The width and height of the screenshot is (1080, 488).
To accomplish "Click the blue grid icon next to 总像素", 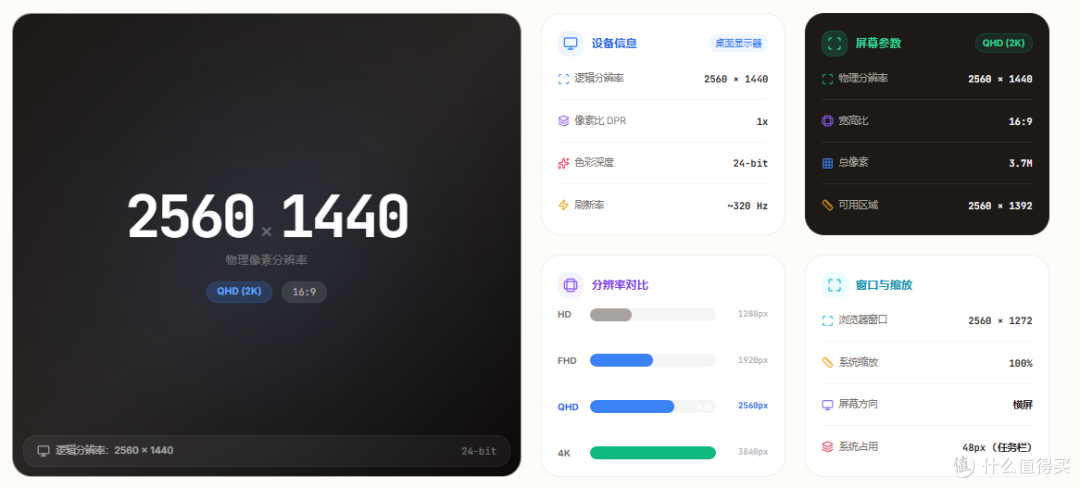I will pyautogui.click(x=827, y=163).
